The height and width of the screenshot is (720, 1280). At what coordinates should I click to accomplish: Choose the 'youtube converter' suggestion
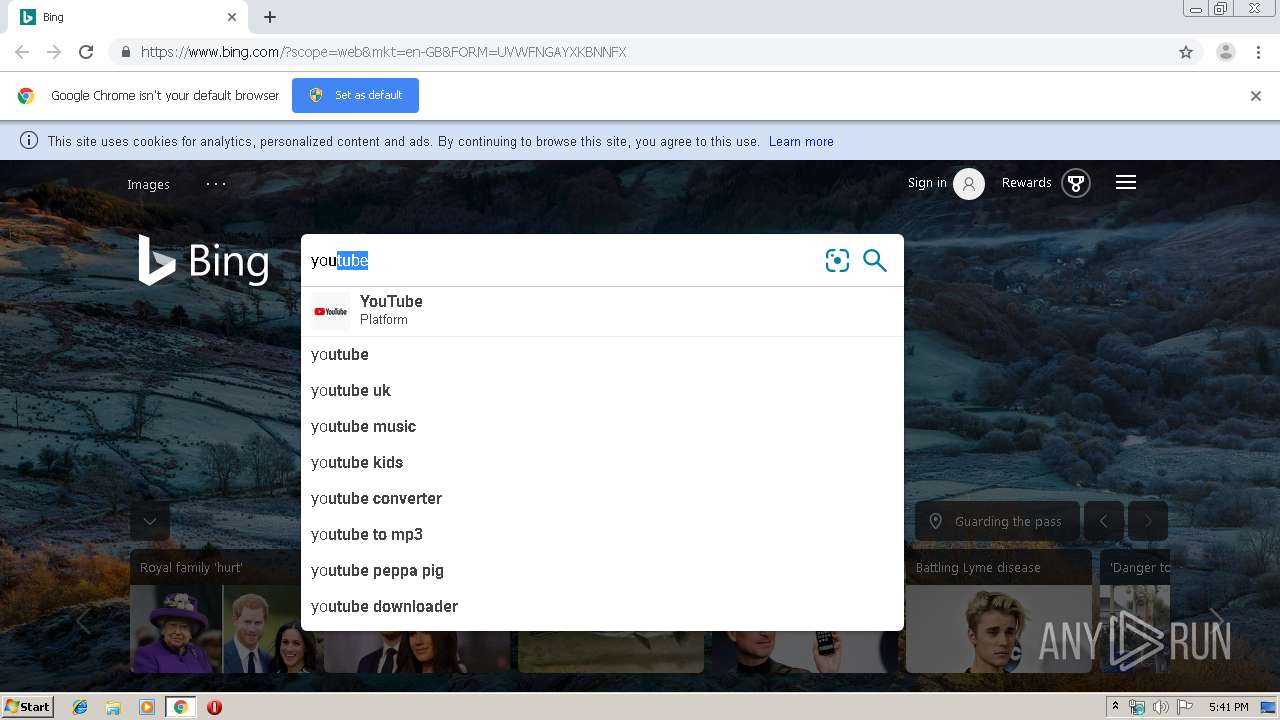602,499
